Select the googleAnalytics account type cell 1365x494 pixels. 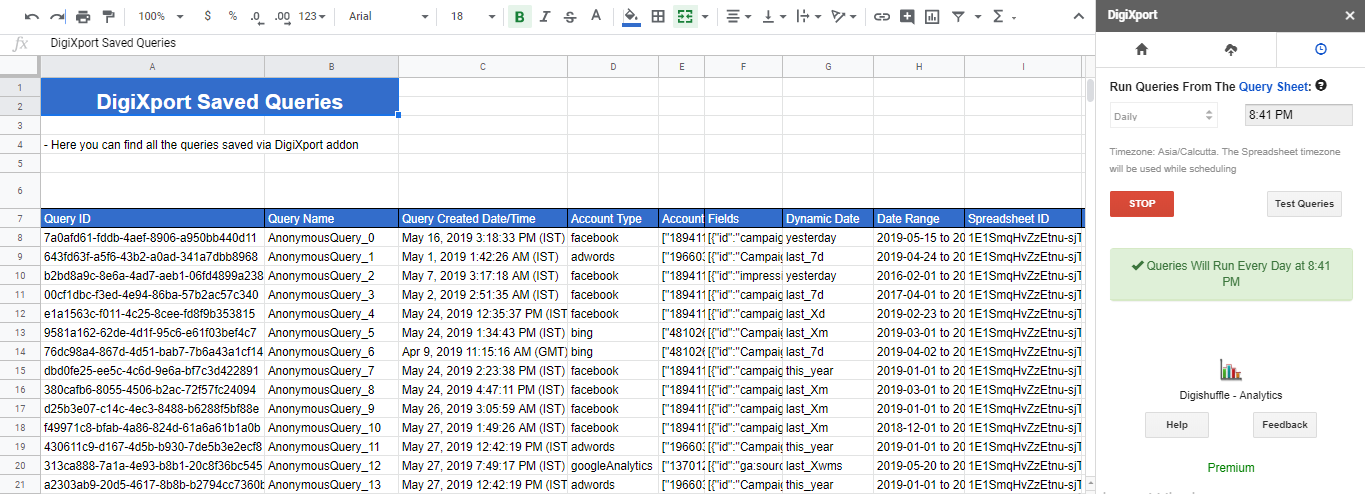613,466
